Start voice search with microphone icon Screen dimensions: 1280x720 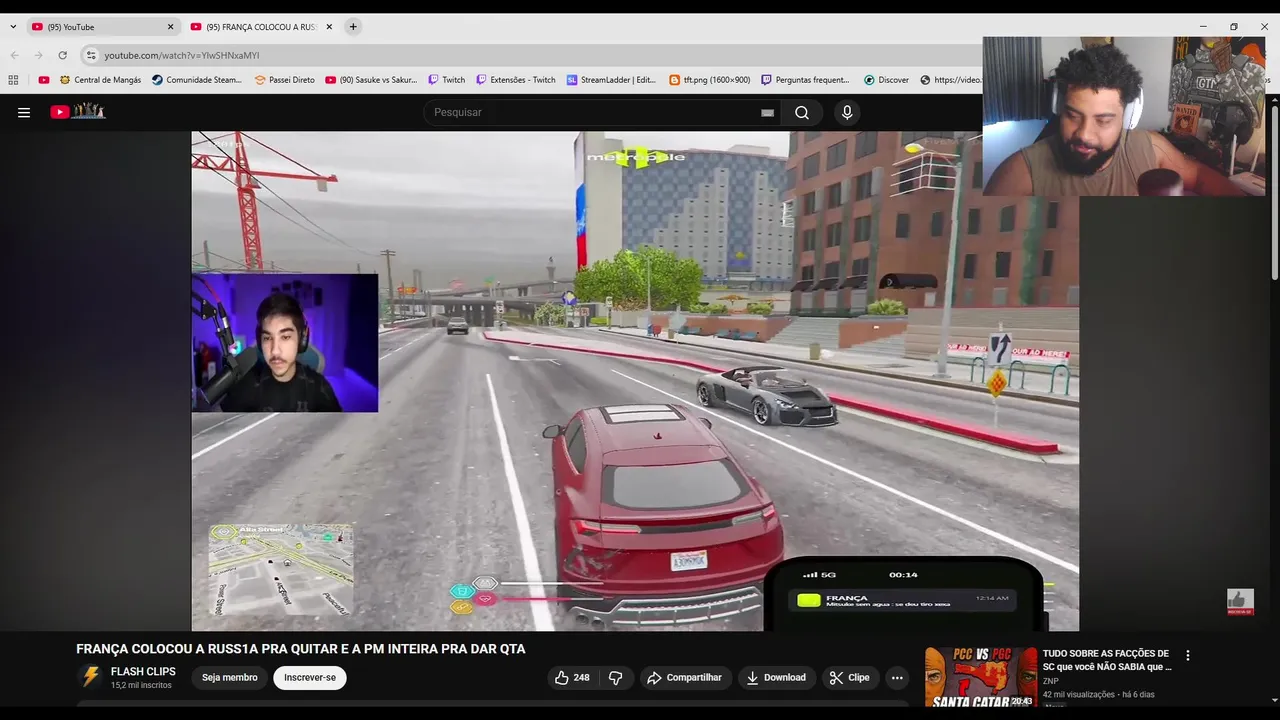click(847, 112)
